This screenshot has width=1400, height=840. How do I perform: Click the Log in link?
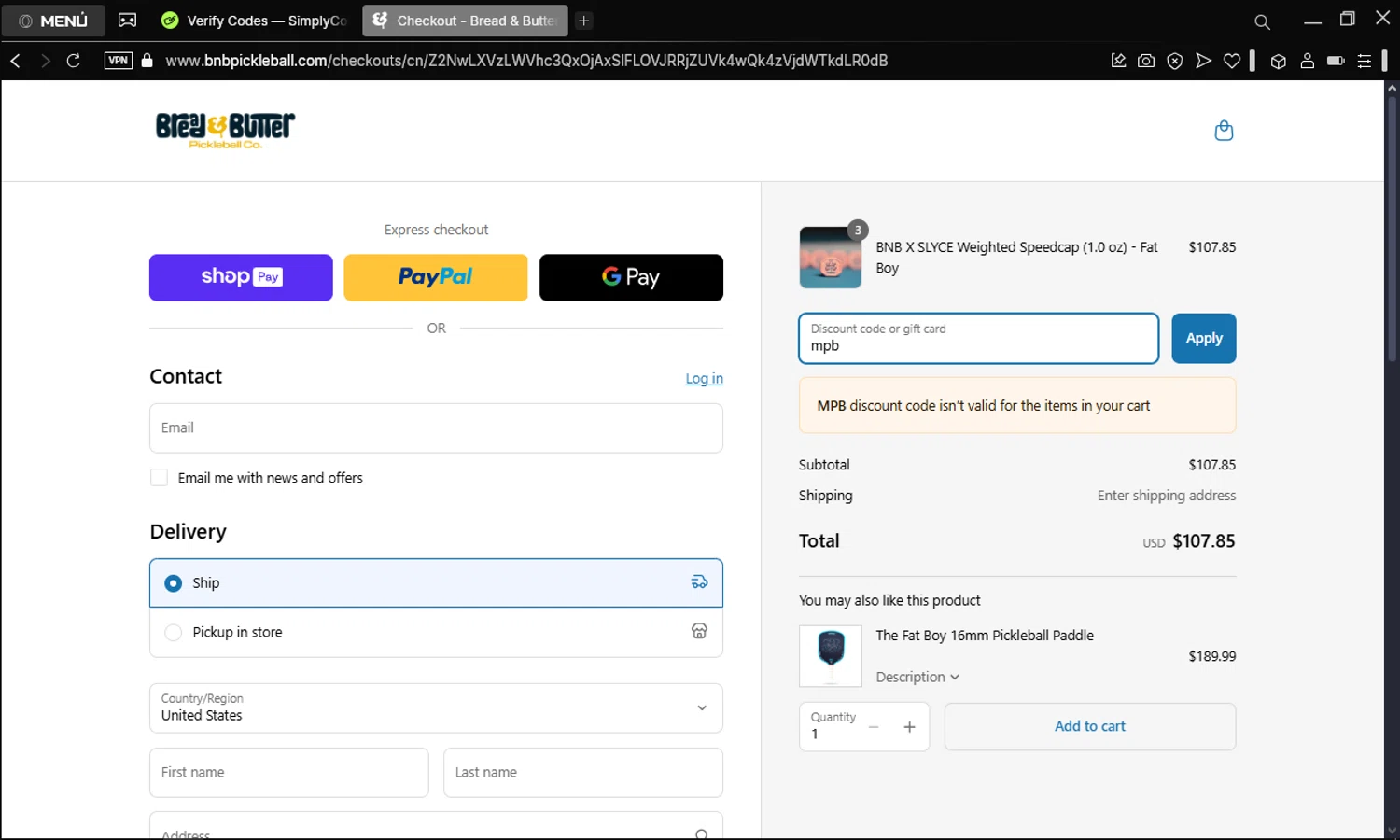pos(704,378)
